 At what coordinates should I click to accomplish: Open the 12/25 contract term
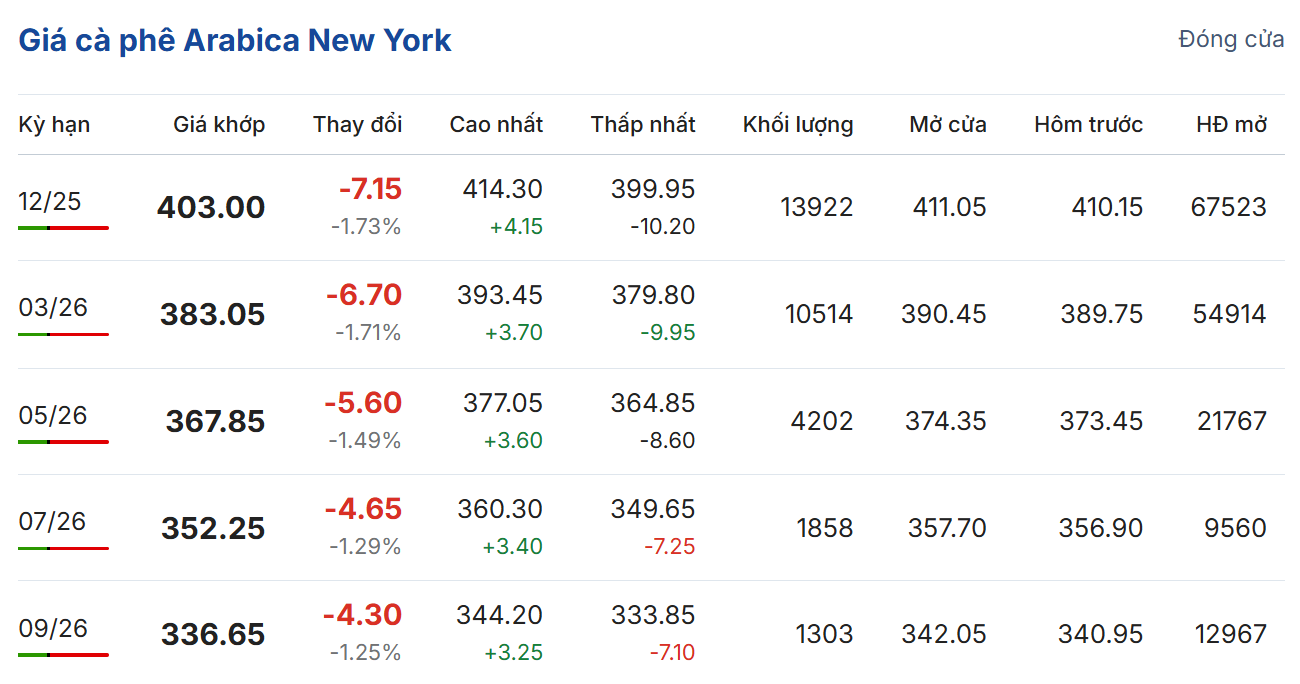[x=50, y=202]
